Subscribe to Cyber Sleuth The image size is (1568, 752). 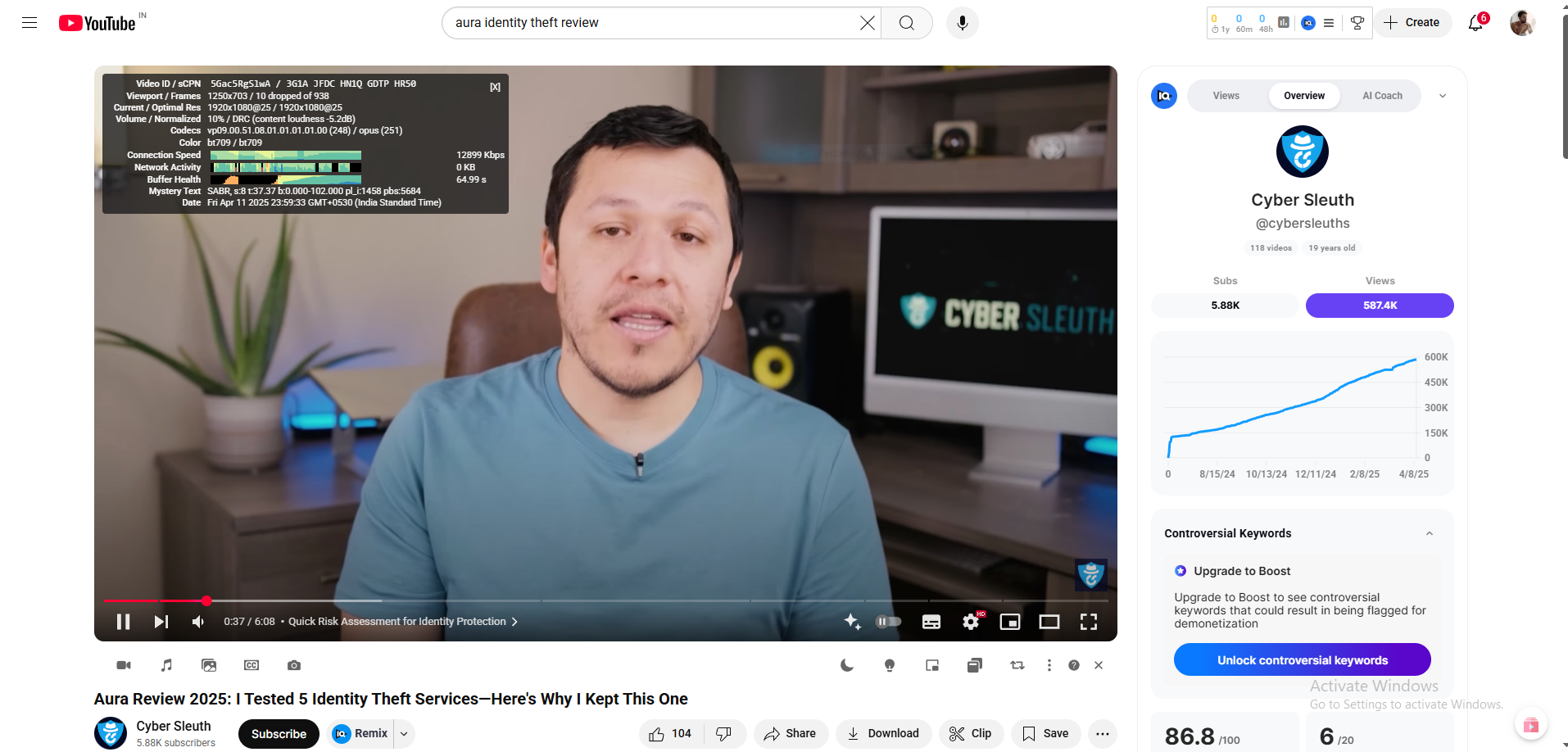pos(279,734)
